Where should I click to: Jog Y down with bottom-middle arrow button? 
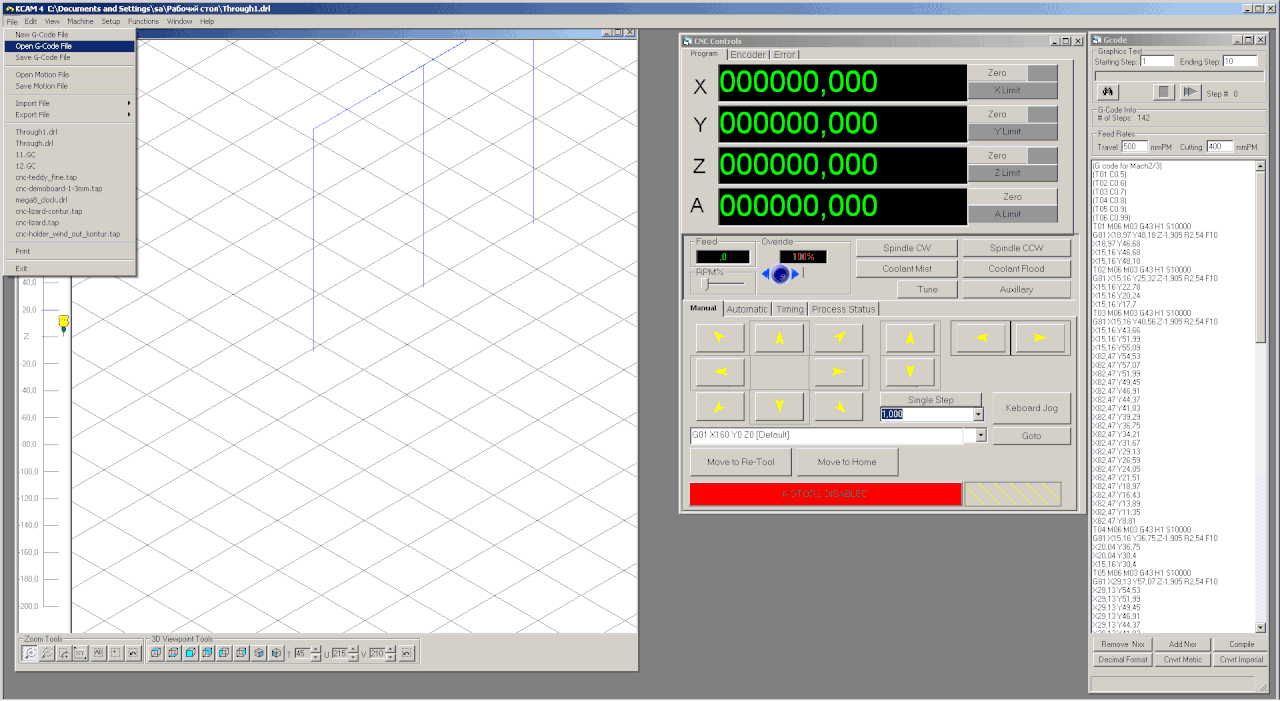point(779,406)
